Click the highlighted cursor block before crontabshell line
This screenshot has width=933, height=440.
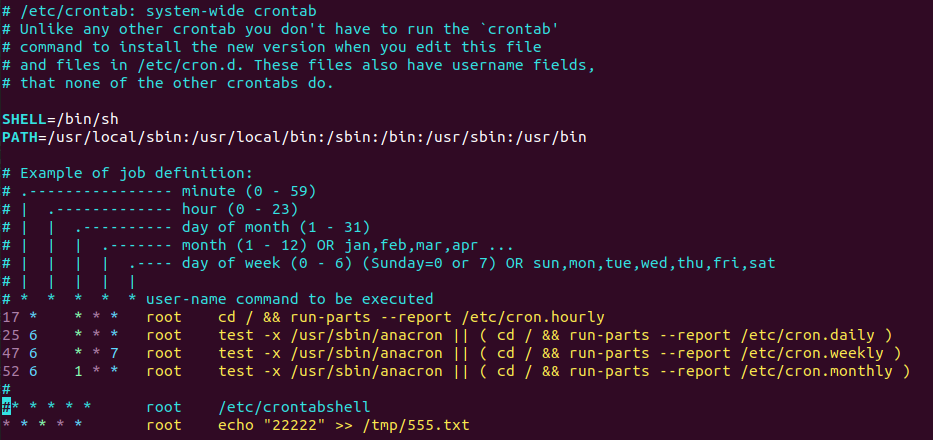(6, 407)
